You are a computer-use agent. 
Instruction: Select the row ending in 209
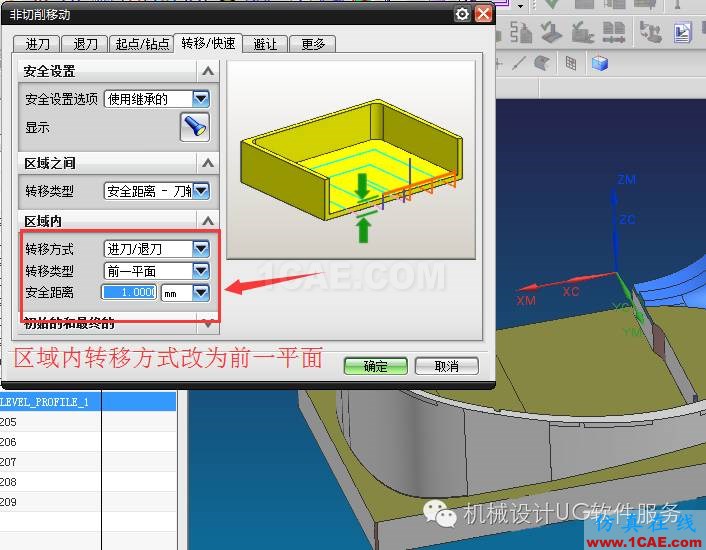[88, 501]
